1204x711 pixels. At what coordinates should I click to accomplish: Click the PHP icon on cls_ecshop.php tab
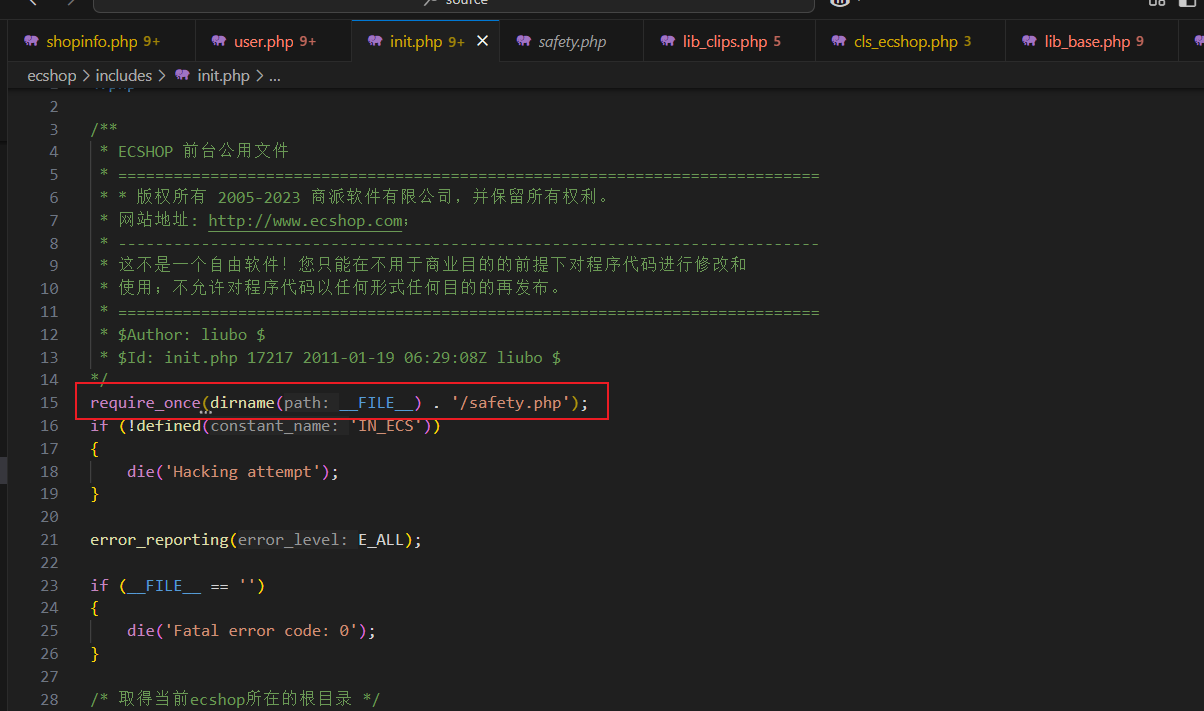click(x=839, y=41)
